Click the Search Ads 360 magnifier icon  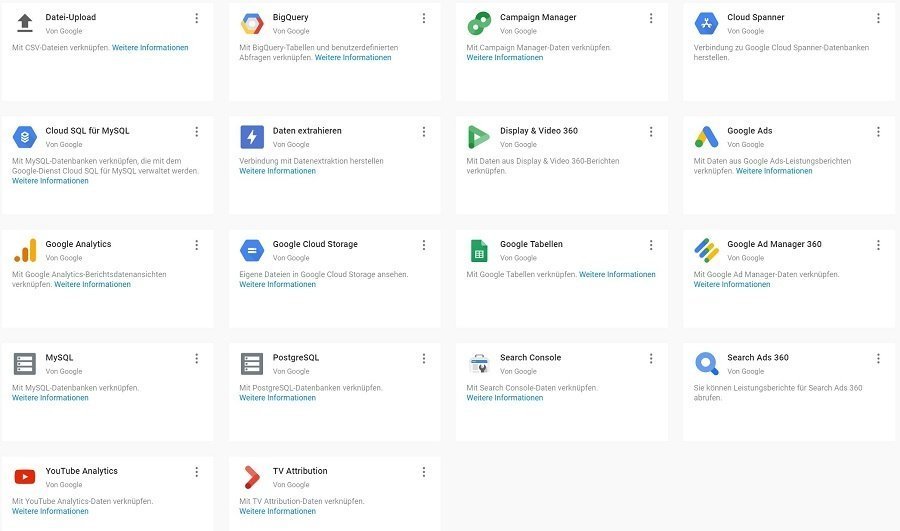707,363
